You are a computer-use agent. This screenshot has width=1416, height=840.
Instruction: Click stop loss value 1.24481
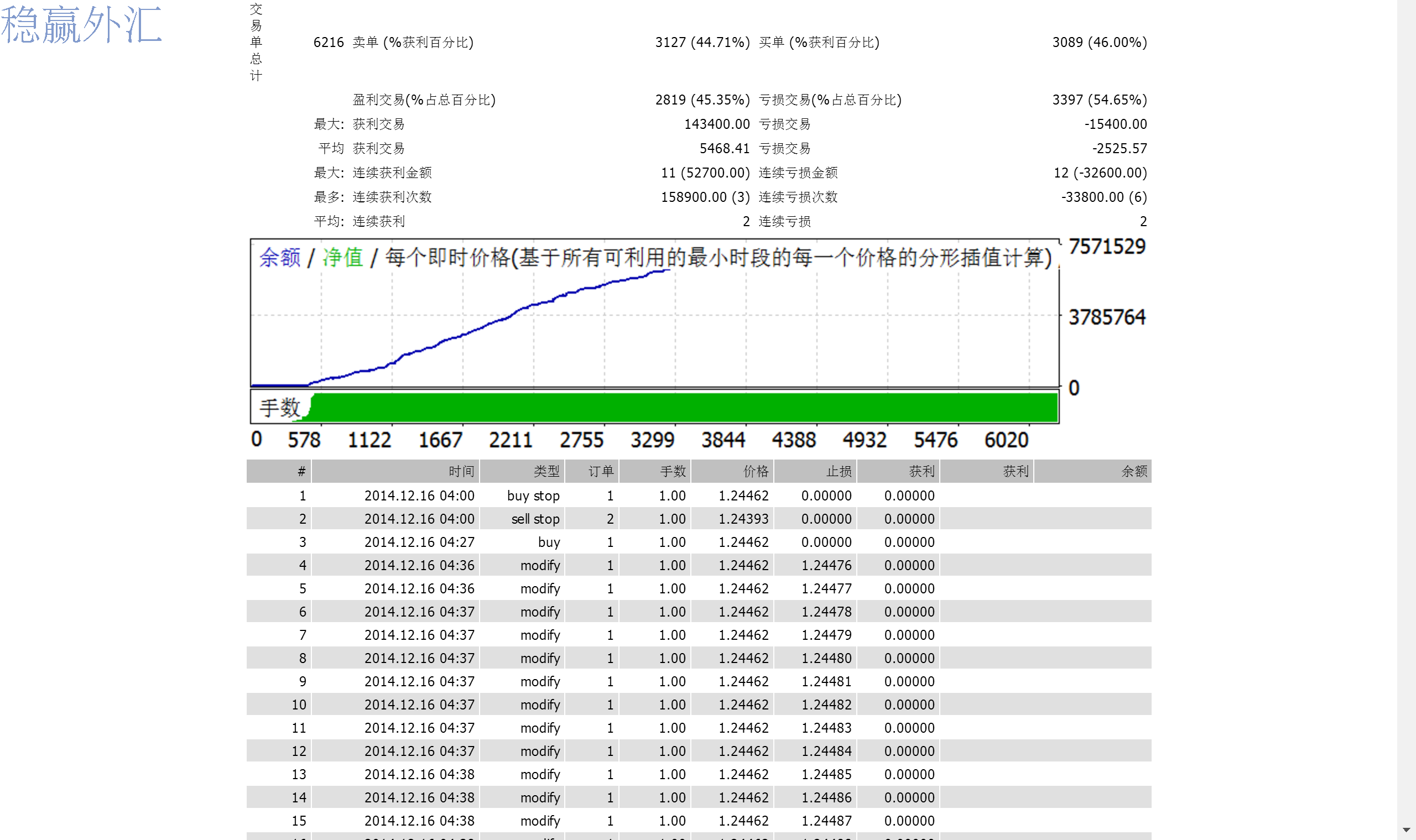click(x=826, y=681)
